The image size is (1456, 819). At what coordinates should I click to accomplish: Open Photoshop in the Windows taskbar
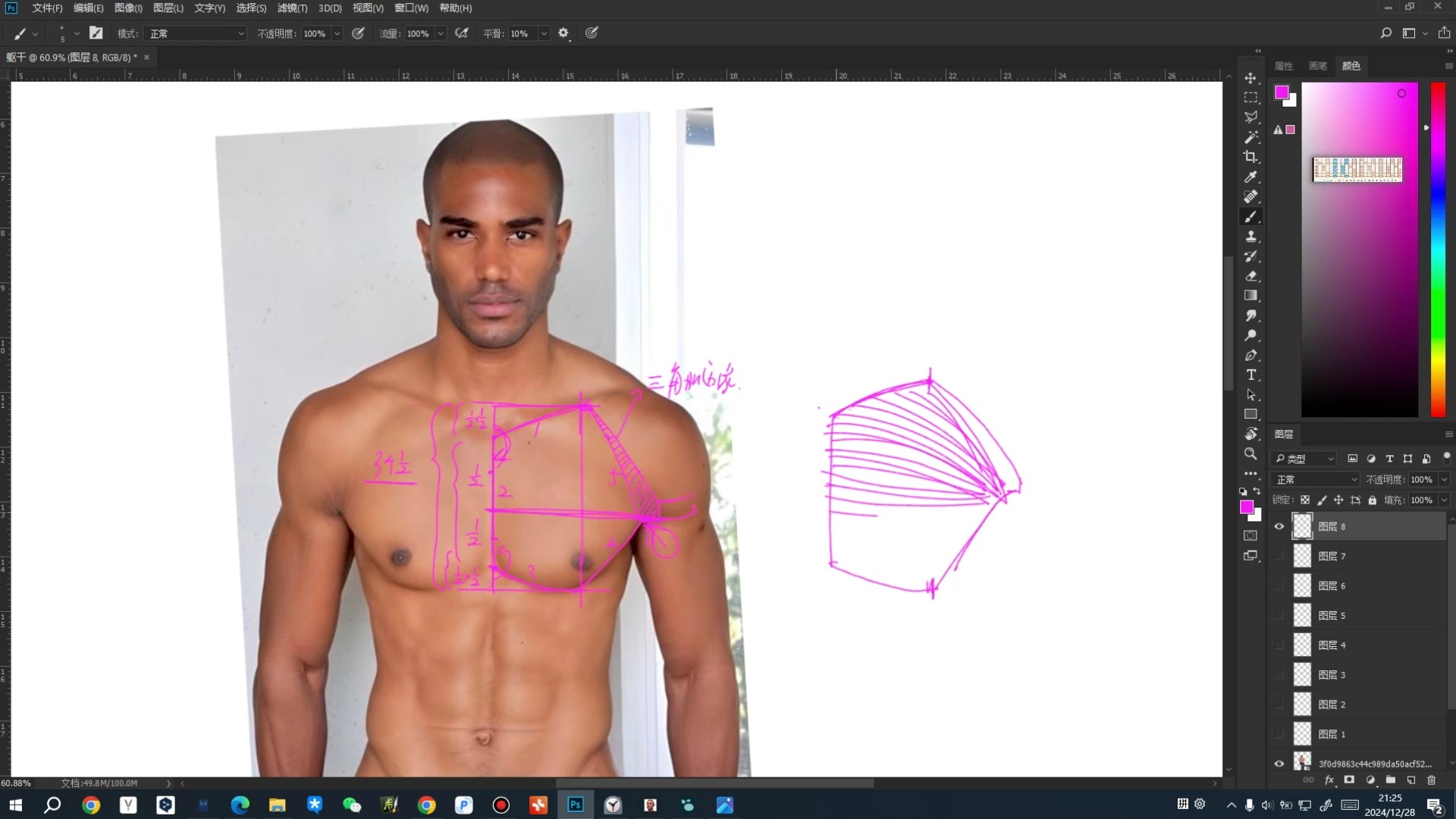coord(576,805)
